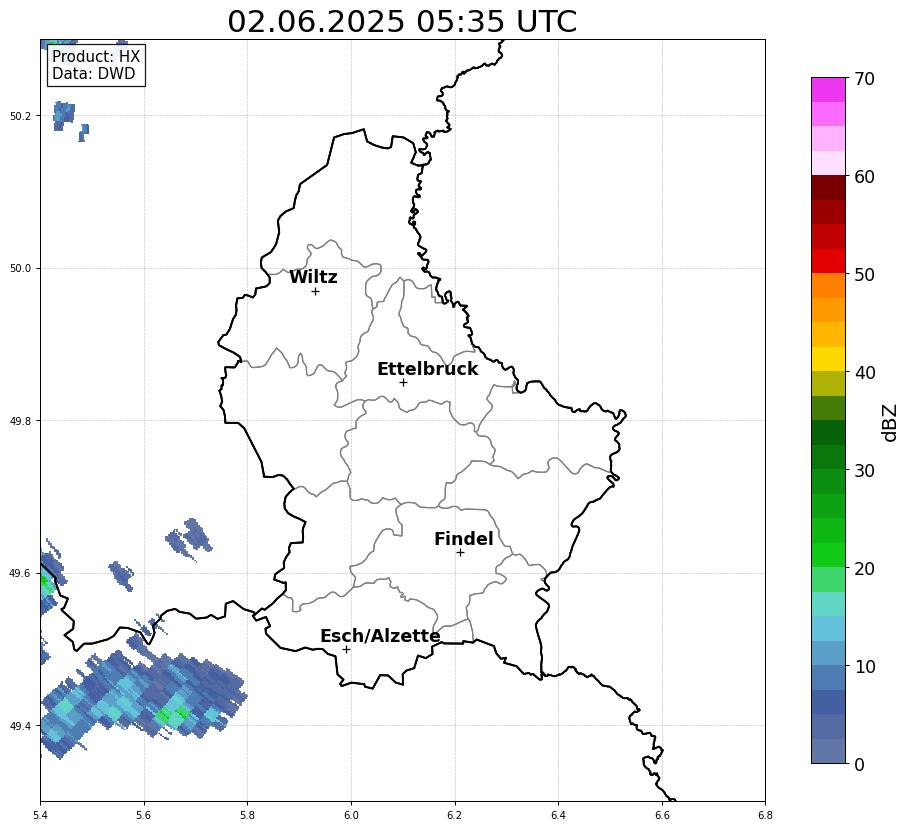Click the latitude 49.4 axis label
Screen dimensions: 909x829
19,726
